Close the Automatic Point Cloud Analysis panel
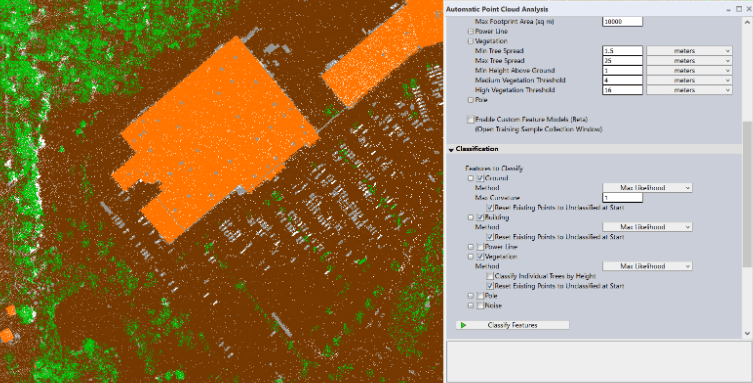Viewport: 753px width, 383px height. 749,9
